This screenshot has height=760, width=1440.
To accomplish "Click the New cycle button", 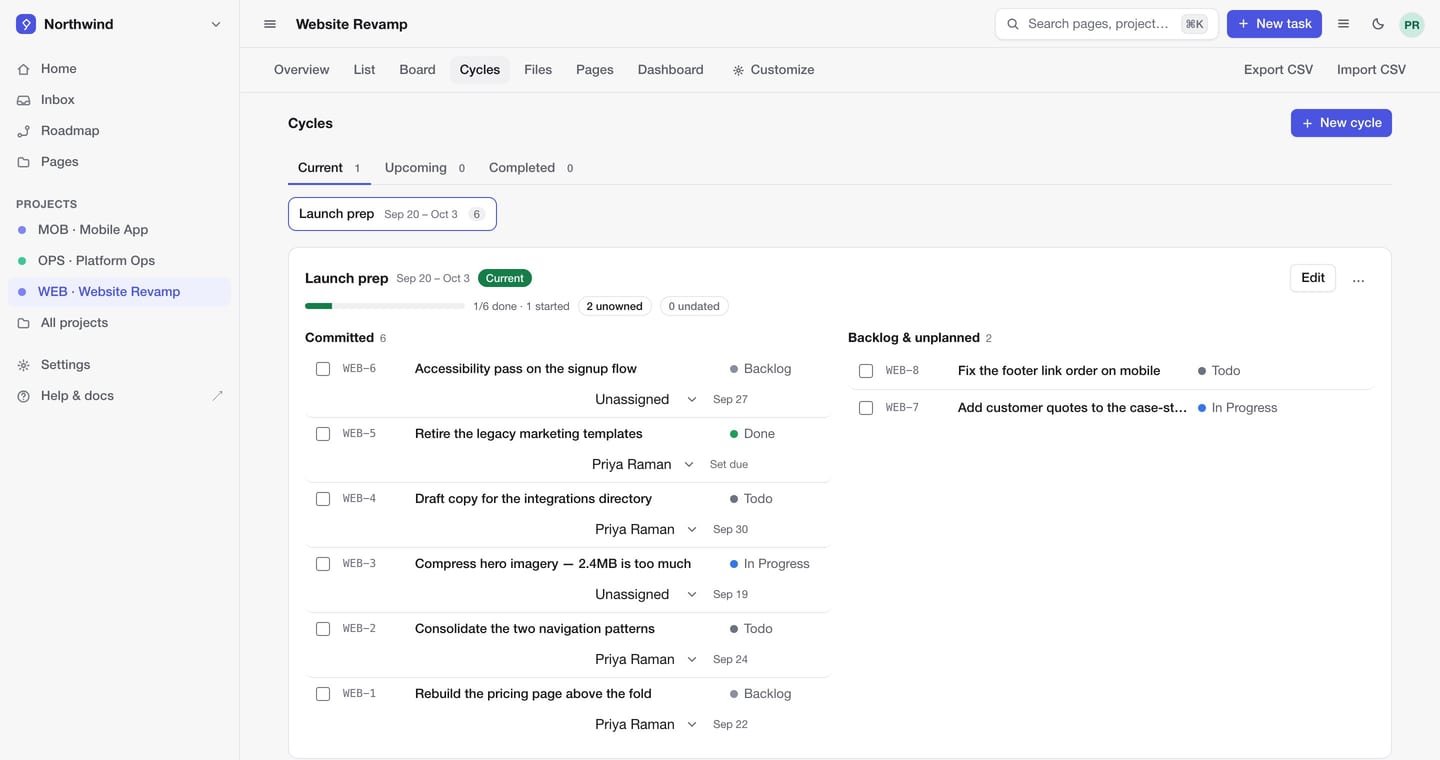I will click(x=1341, y=123).
